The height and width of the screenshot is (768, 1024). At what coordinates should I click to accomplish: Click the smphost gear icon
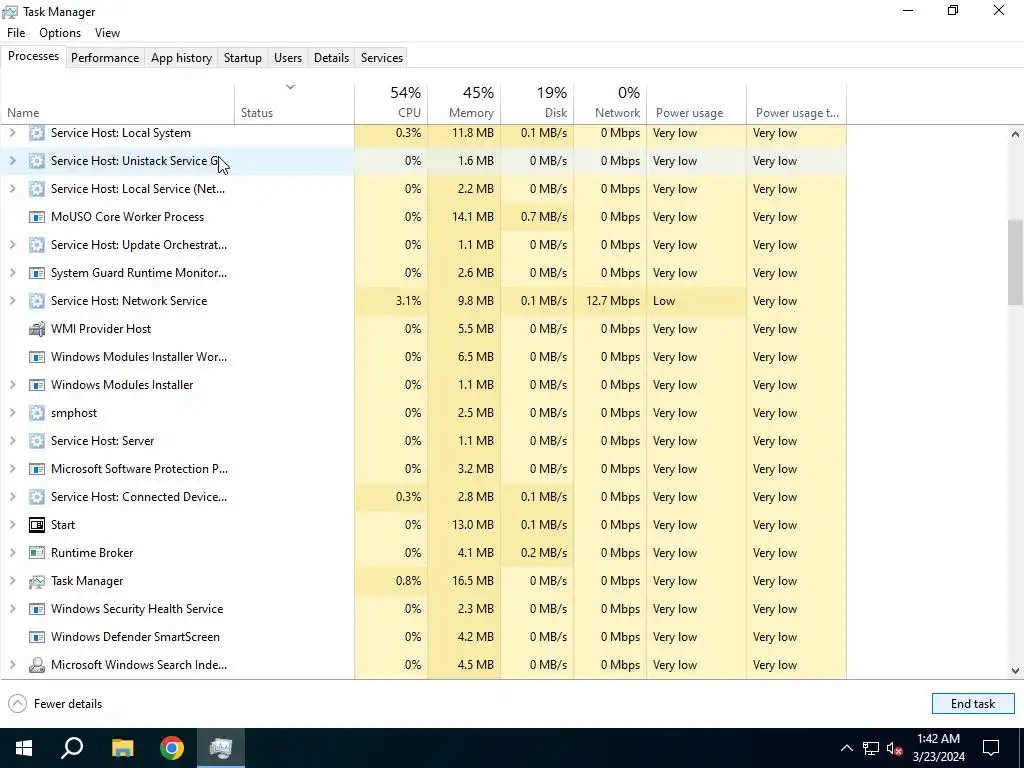37,413
